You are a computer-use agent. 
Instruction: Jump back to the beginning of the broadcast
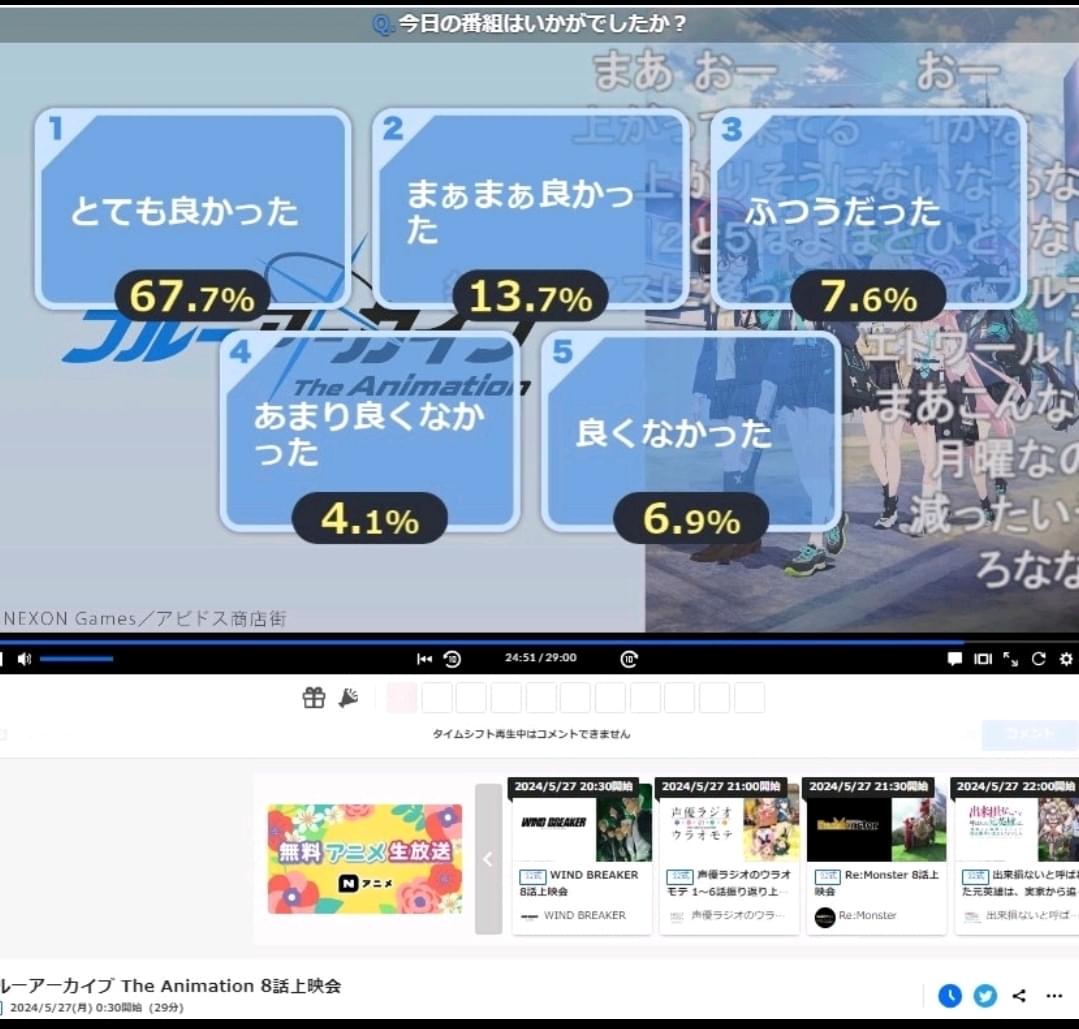click(424, 659)
